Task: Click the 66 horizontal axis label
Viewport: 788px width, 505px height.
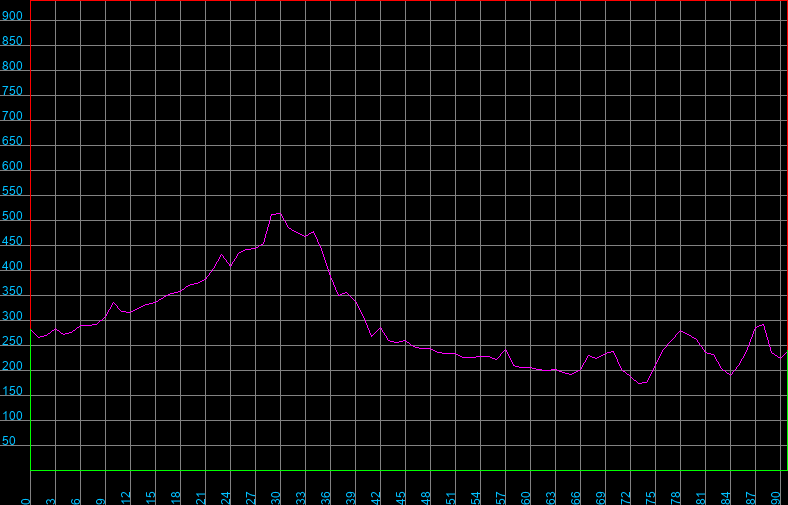Action: [576, 498]
